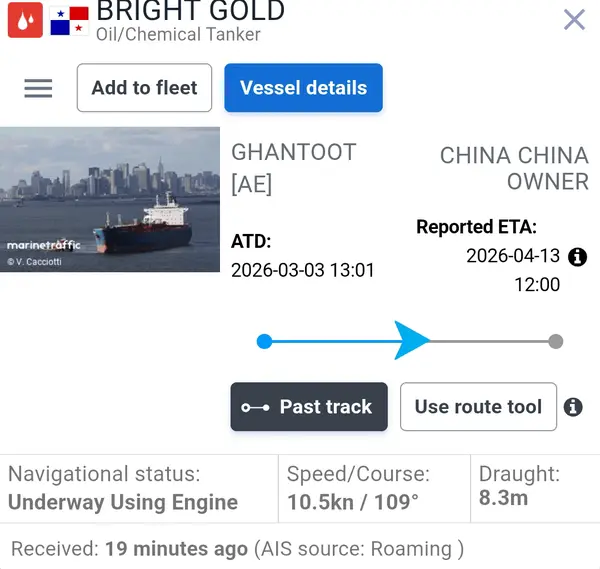This screenshot has width=600, height=569.
Task: Click the info icon beside Reported ETA
Action: (x=577, y=257)
